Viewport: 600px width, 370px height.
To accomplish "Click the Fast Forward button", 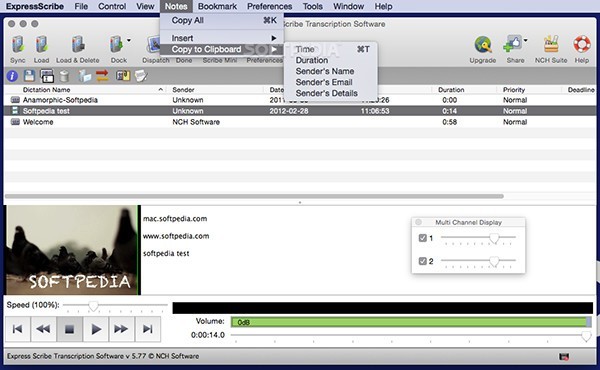I will [121, 329].
